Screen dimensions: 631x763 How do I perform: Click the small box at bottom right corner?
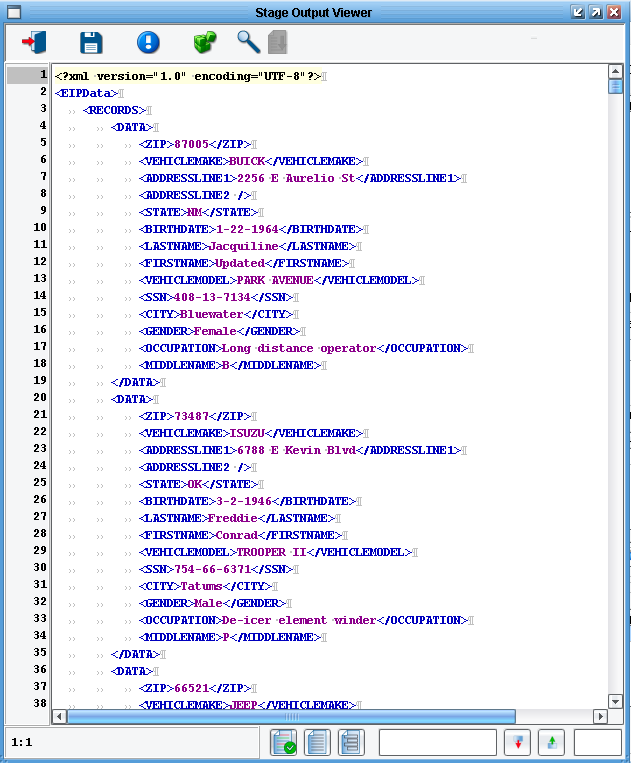tap(597, 743)
